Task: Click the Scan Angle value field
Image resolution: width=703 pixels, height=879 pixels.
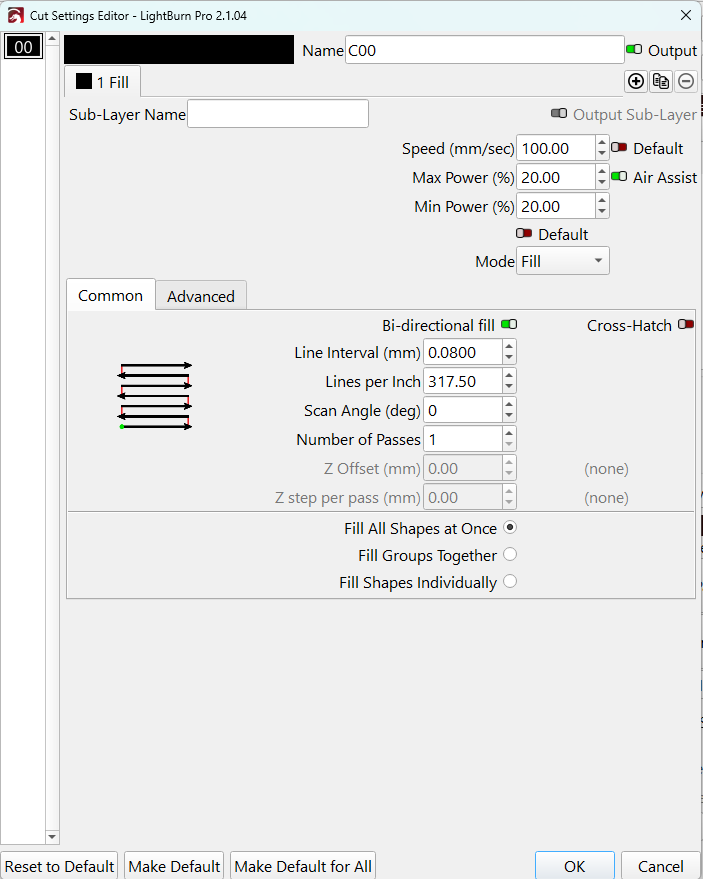Action: 462,410
